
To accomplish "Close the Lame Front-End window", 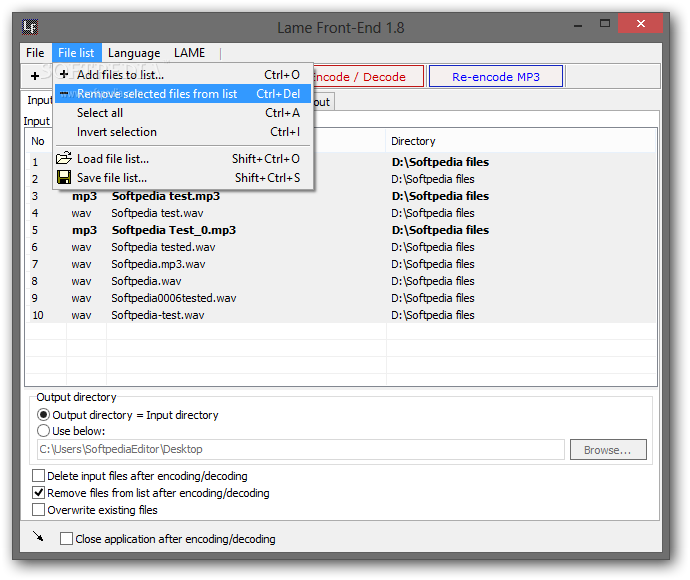I will [640, 23].
